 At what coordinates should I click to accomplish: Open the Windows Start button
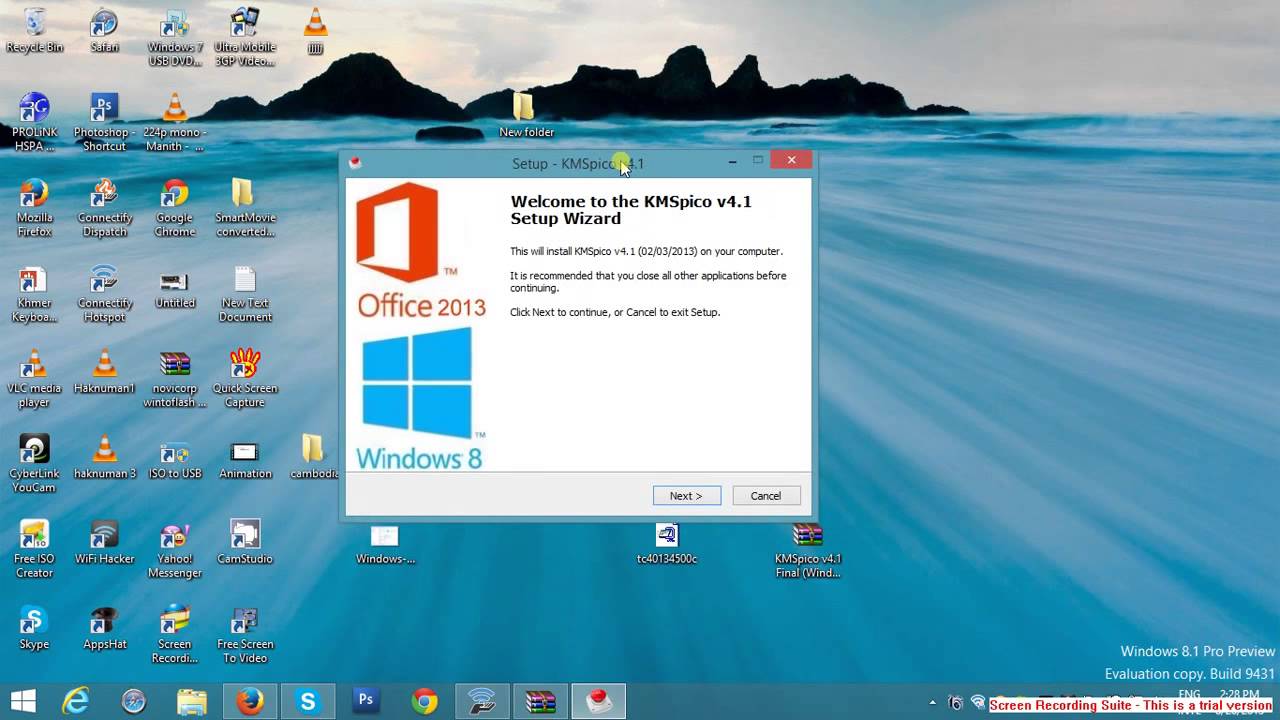23,702
